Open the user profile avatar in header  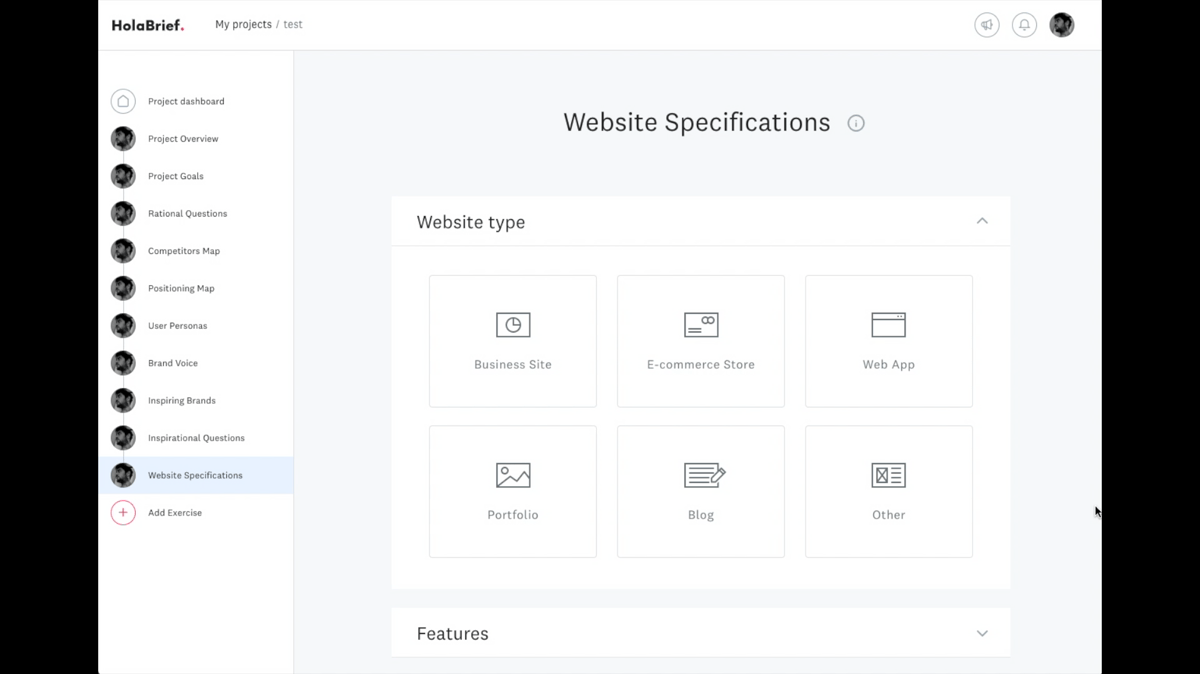[x=1062, y=25]
